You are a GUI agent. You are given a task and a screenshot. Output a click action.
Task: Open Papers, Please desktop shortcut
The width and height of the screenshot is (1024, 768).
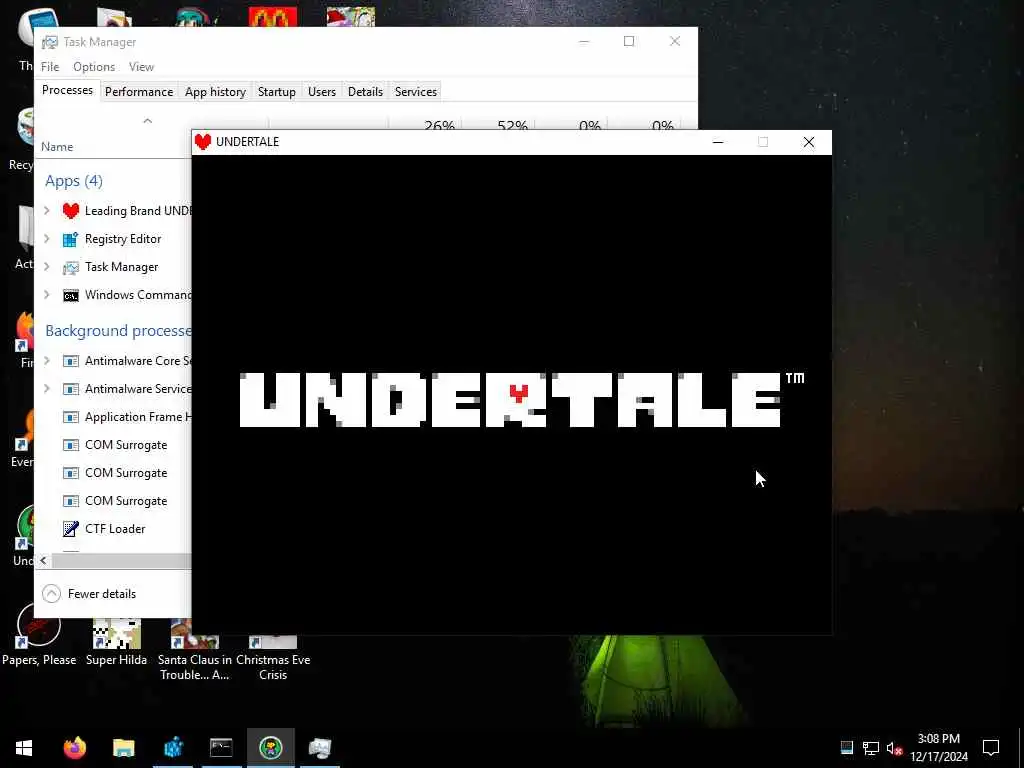(39, 635)
